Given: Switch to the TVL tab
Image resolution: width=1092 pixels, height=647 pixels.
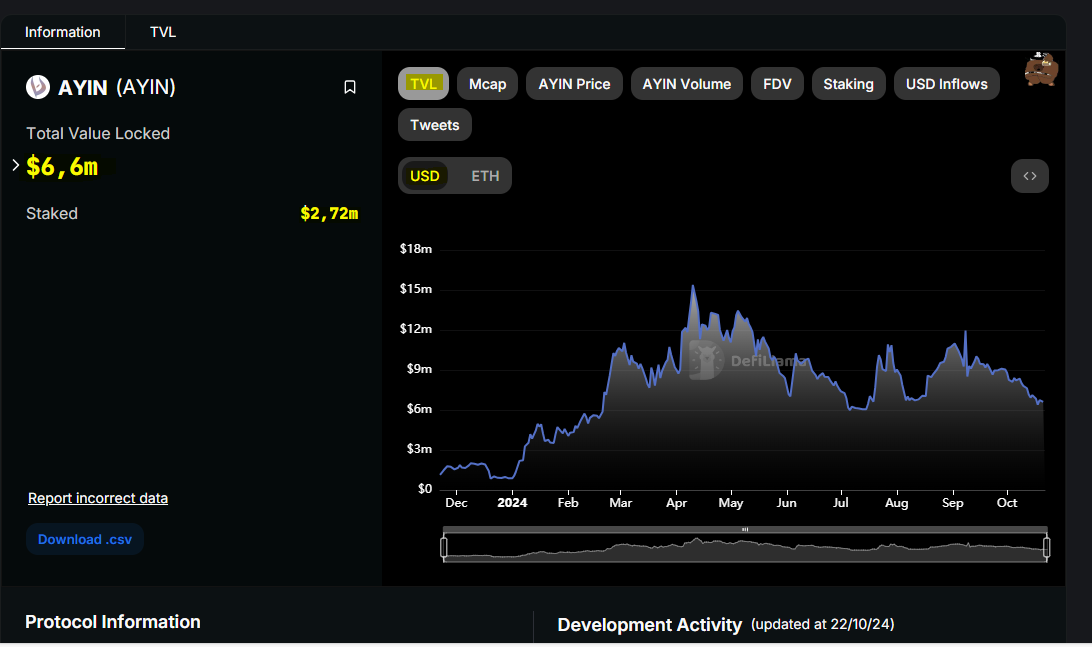Looking at the screenshot, I should 163,32.
